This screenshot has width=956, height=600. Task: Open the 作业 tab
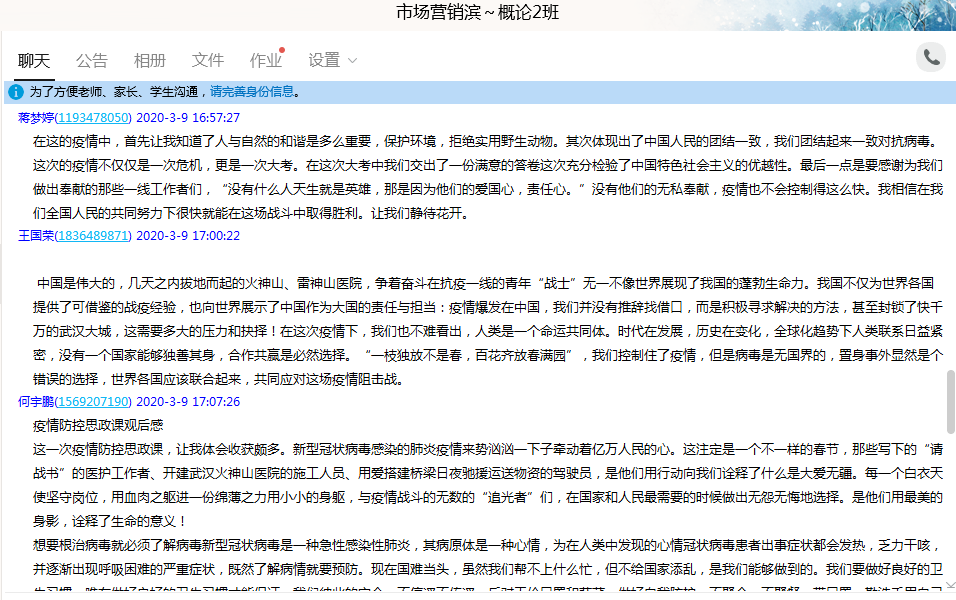(x=265, y=60)
